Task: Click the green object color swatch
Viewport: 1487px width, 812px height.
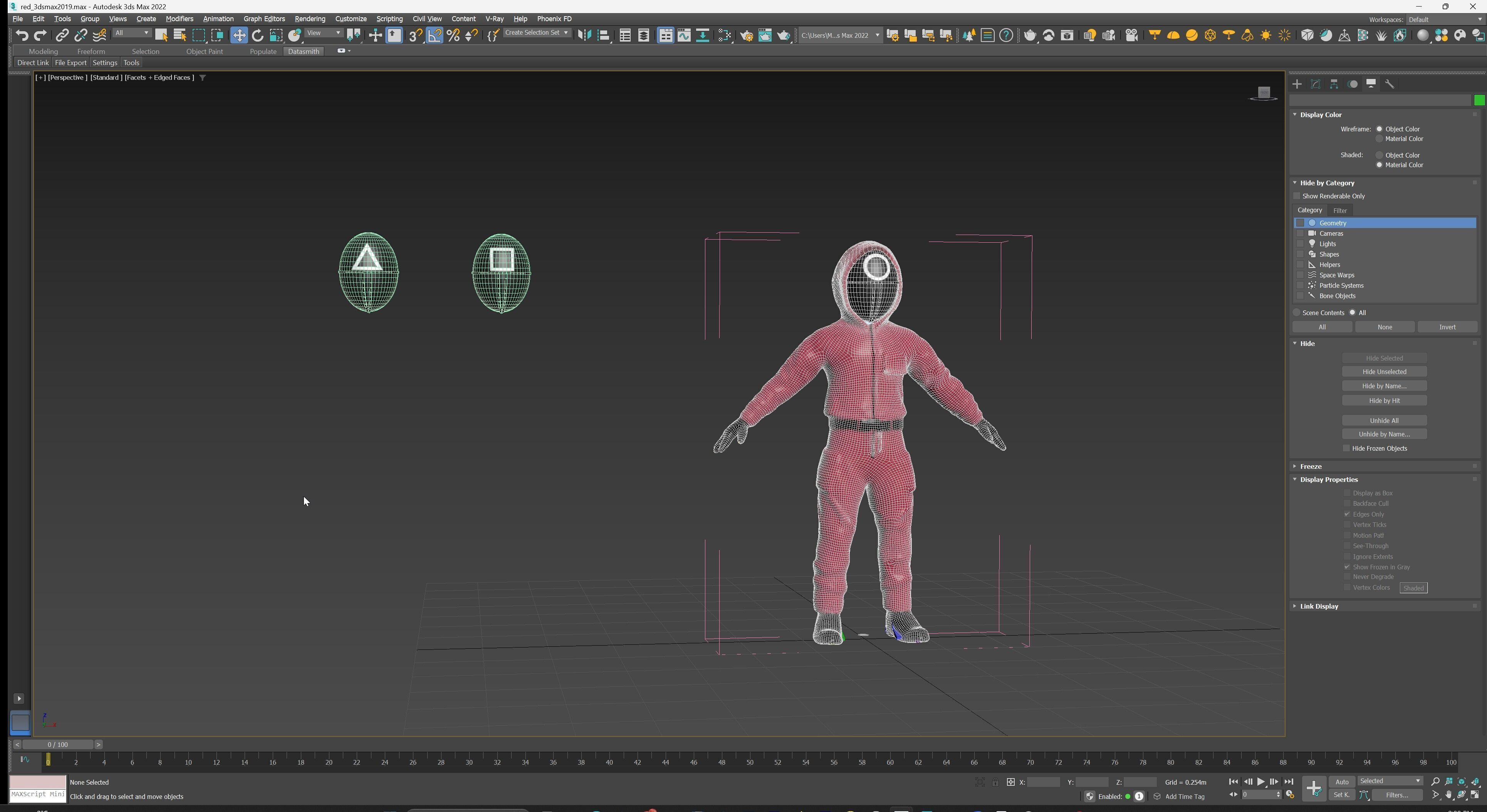Action: coord(1479,101)
